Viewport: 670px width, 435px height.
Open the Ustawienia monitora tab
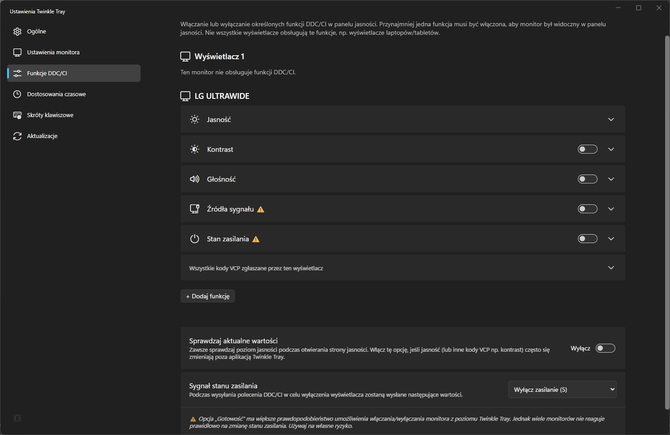click(x=54, y=52)
